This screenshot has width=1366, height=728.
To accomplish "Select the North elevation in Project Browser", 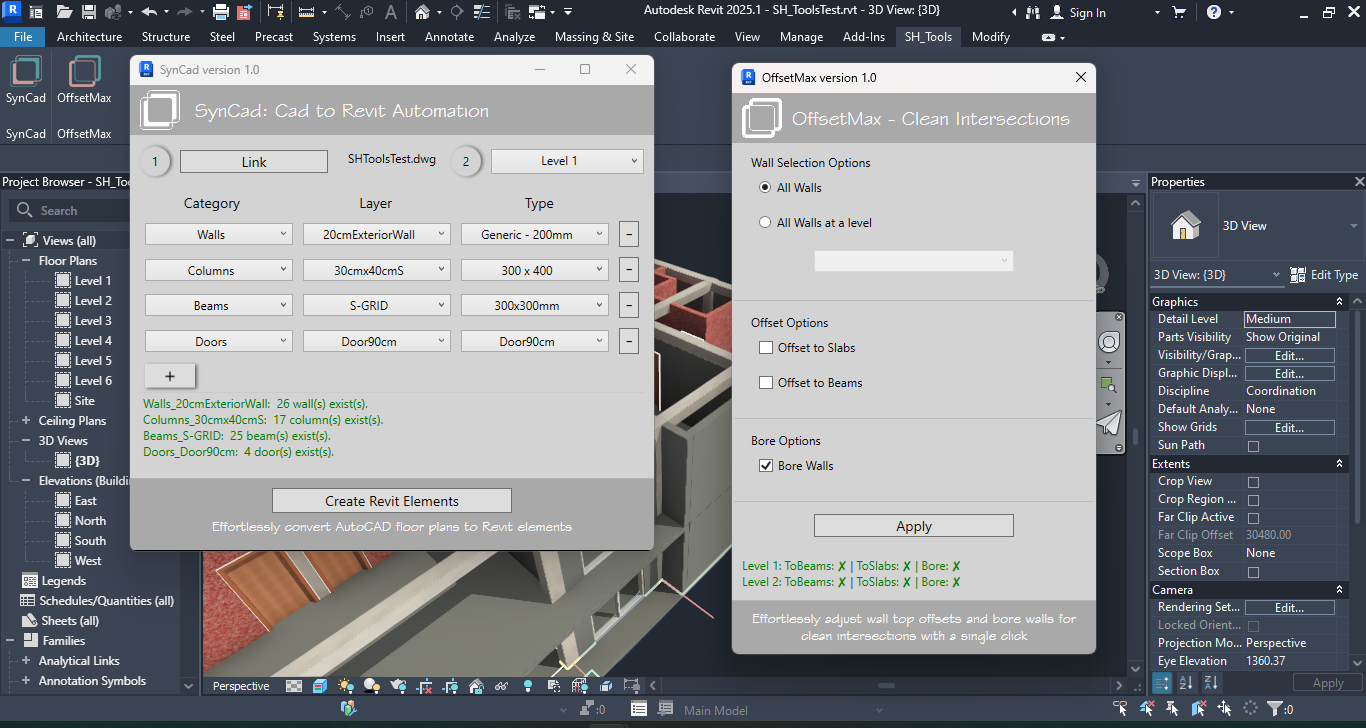I will pos(90,521).
